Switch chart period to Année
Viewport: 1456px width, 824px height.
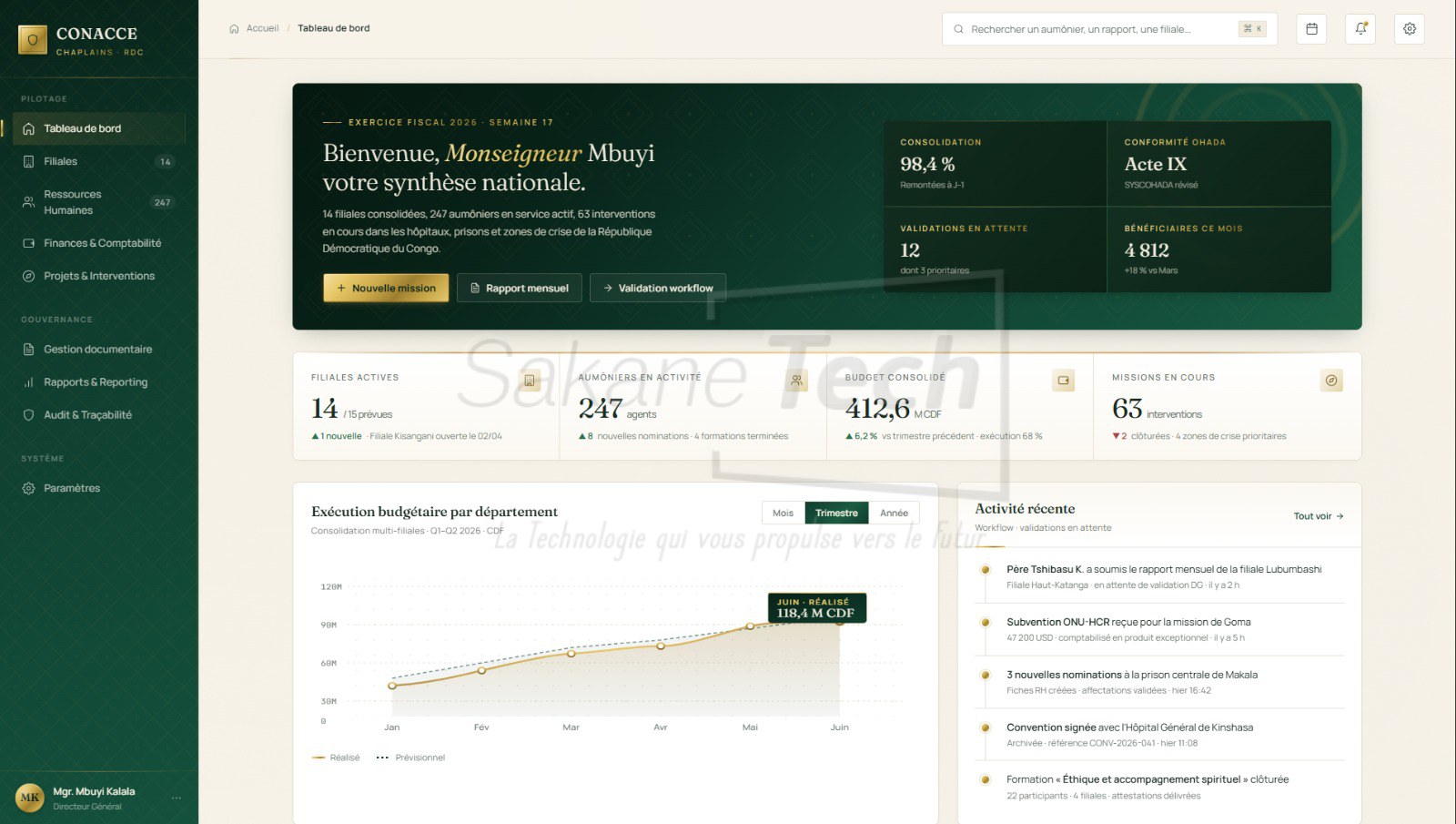coord(894,513)
